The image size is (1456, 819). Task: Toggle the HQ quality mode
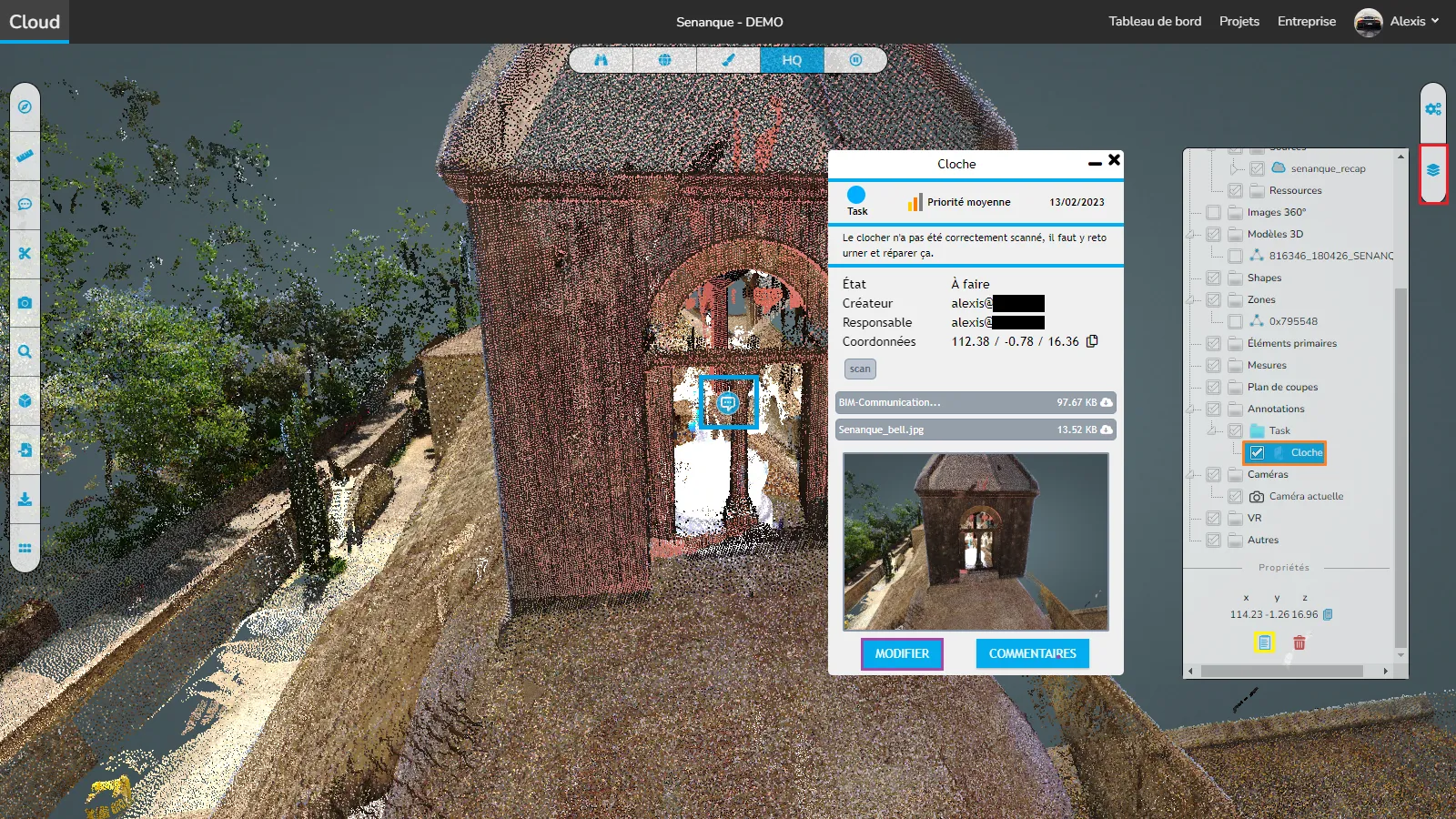click(792, 60)
